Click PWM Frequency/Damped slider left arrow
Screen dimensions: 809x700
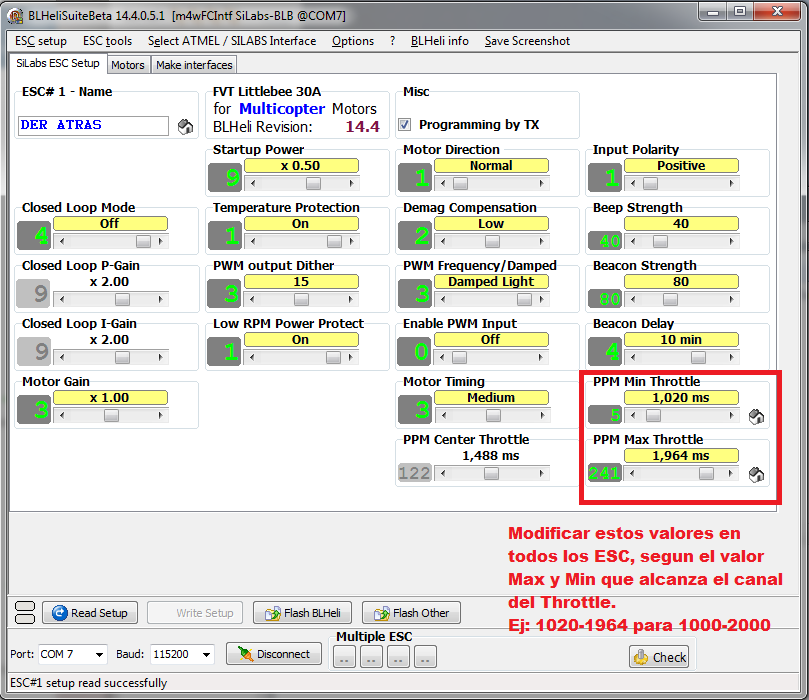[x=443, y=299]
